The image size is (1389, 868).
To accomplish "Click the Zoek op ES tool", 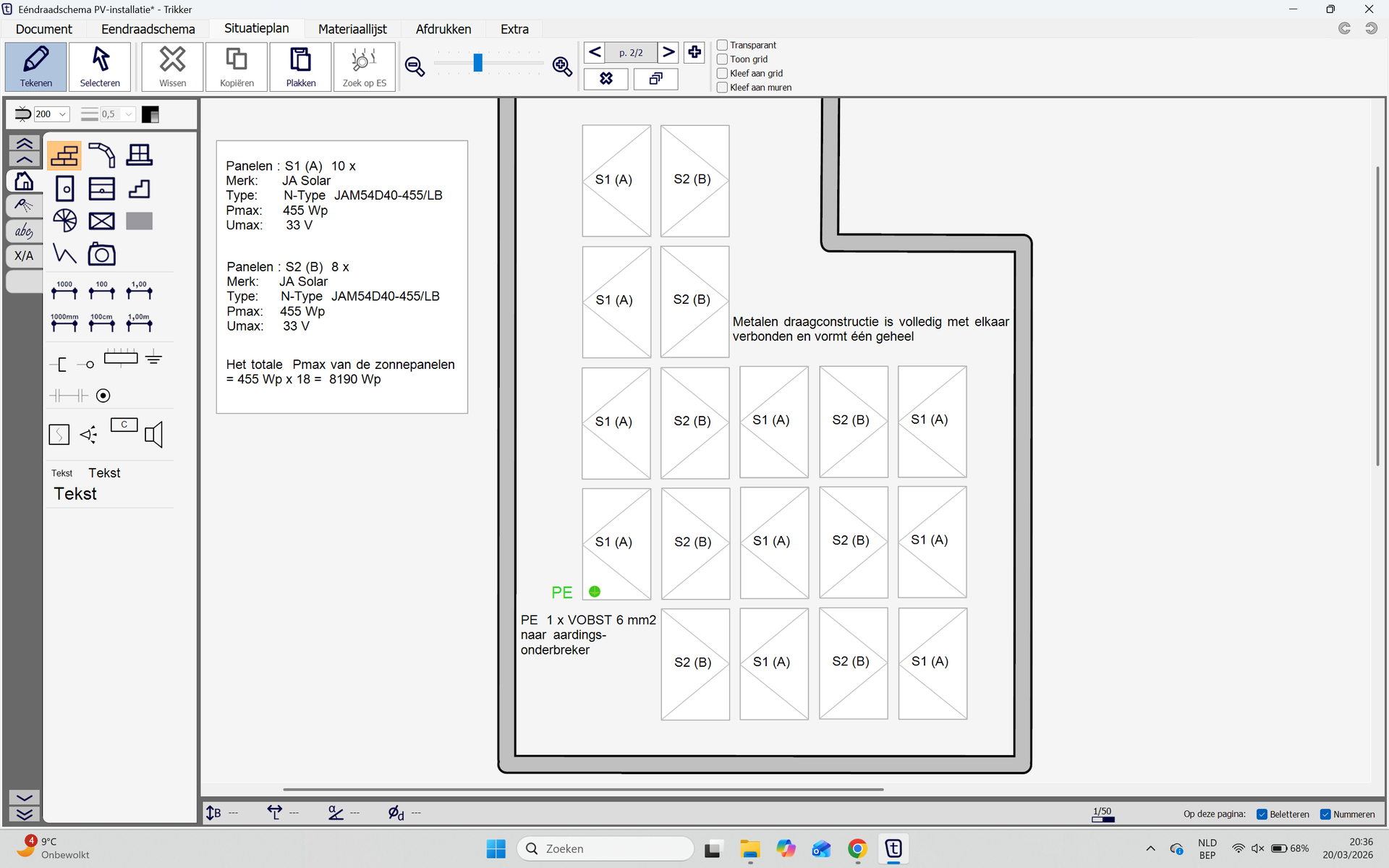I will click(x=364, y=67).
